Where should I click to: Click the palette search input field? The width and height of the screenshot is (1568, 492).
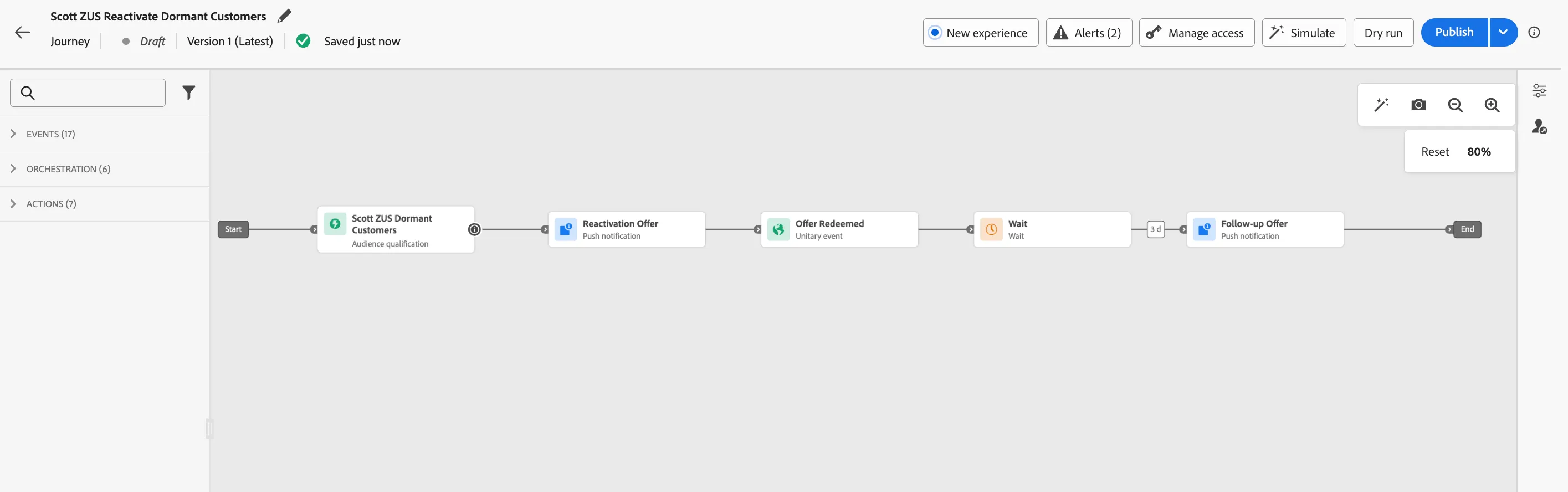pos(88,93)
